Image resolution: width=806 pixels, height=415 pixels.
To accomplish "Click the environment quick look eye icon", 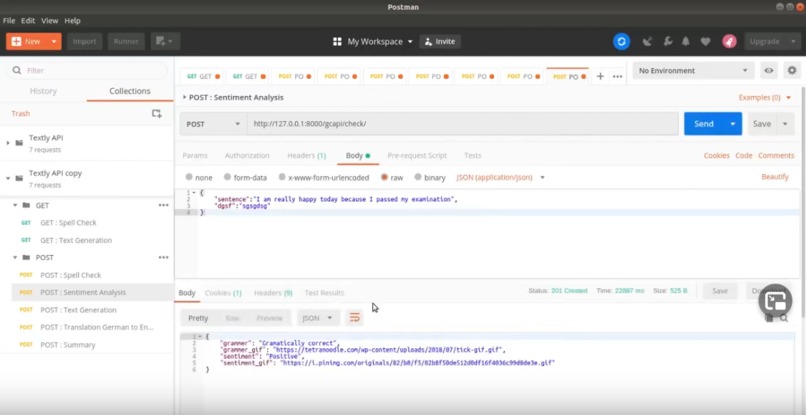I will tap(768, 70).
